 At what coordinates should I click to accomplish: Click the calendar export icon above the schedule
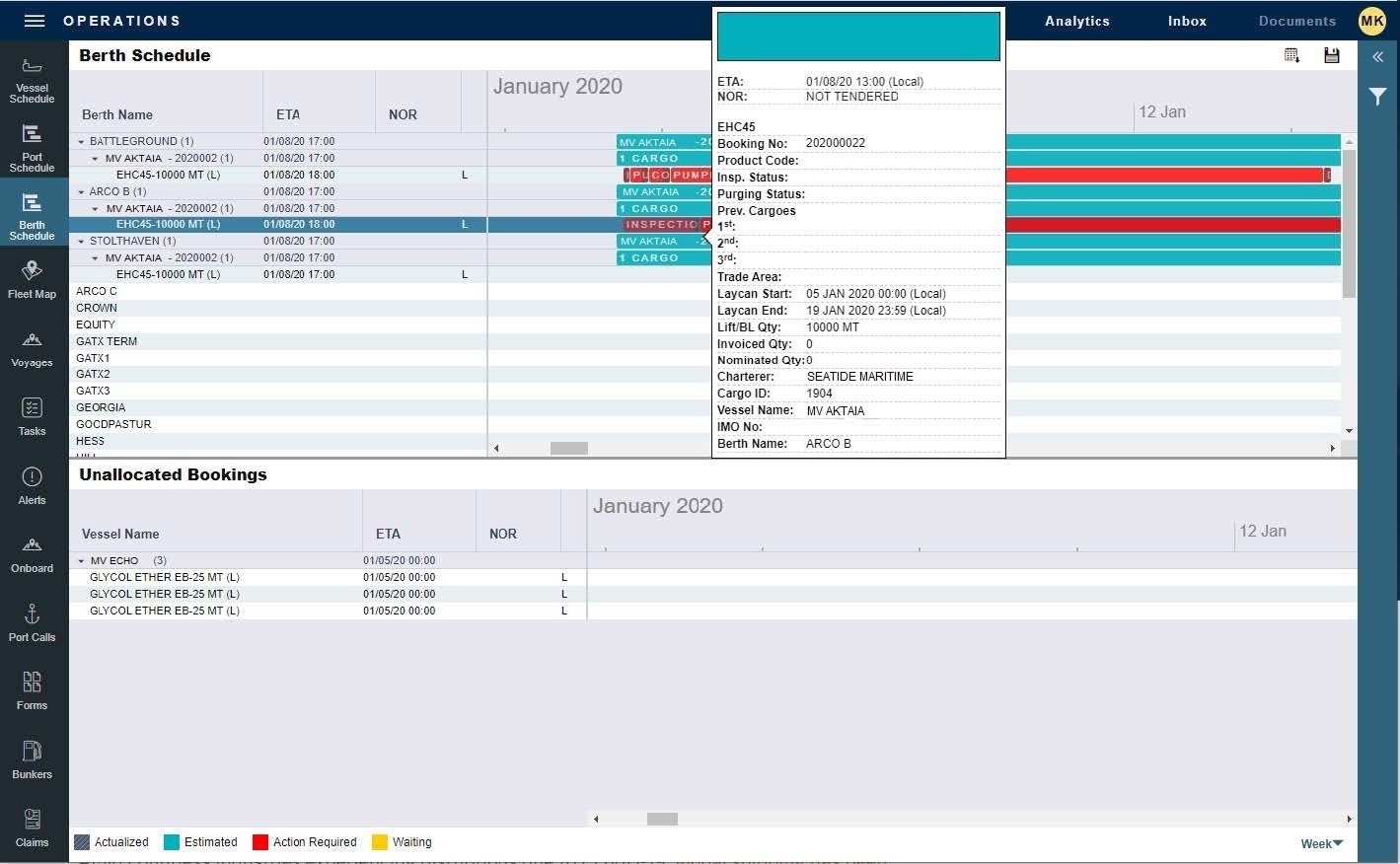pyautogui.click(x=1291, y=55)
